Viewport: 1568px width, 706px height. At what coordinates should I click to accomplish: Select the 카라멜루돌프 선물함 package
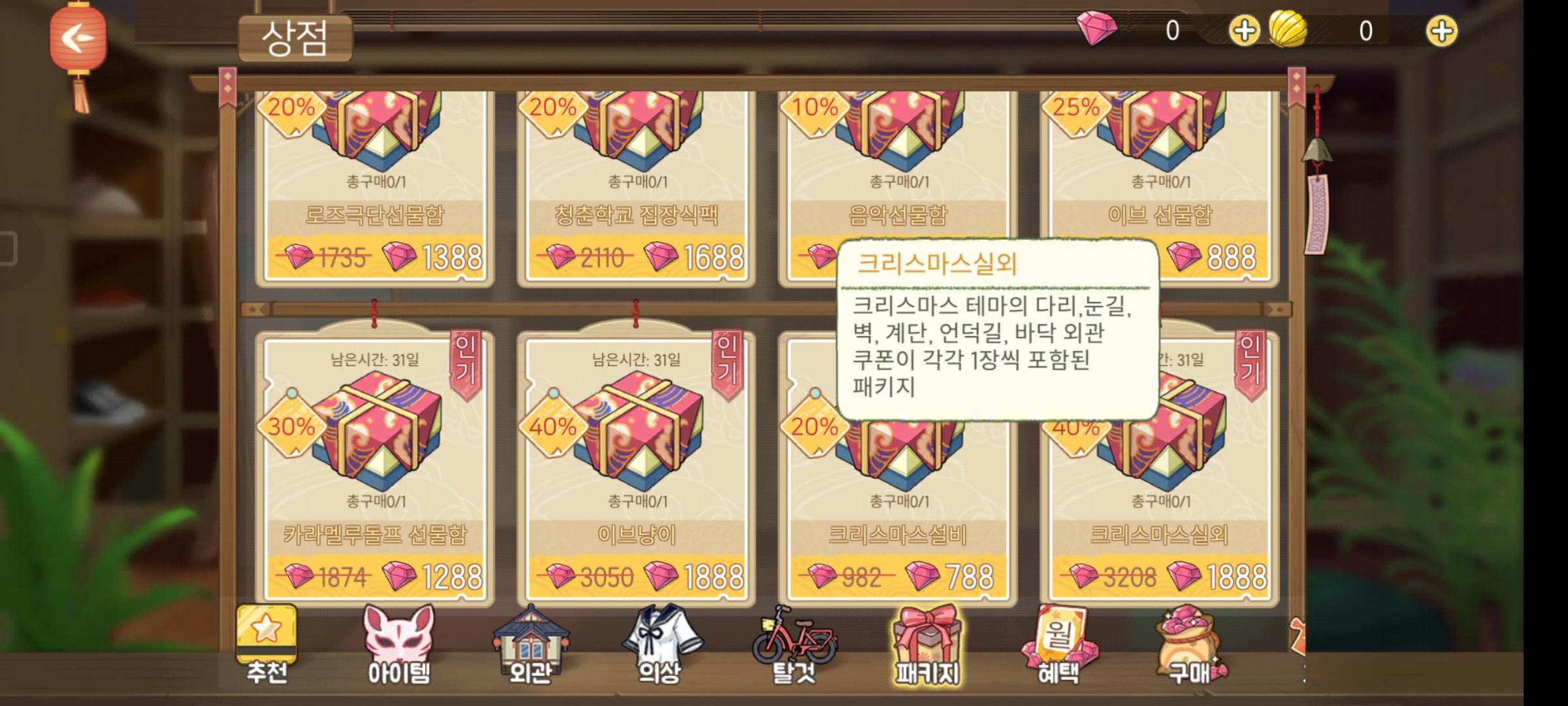pos(375,467)
